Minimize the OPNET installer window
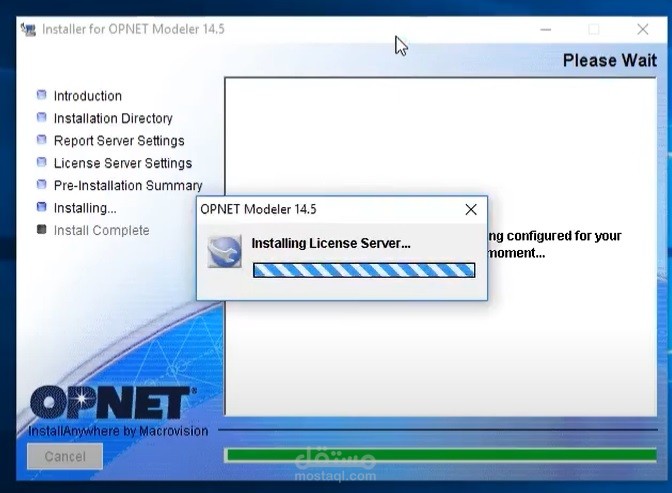This screenshot has height=493, width=672. pyautogui.click(x=546, y=30)
